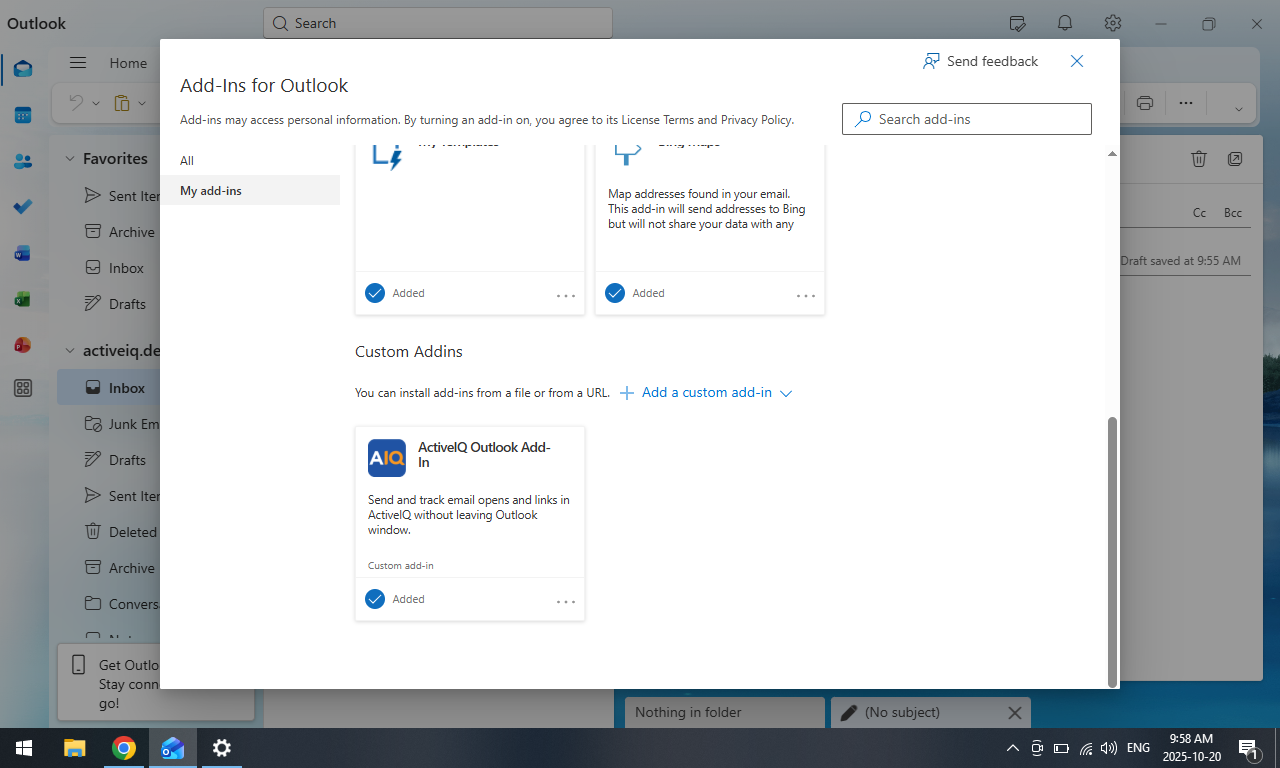This screenshot has width=1280, height=768.
Task: Open Bing Maps more options ellipsis
Action: pos(806,295)
